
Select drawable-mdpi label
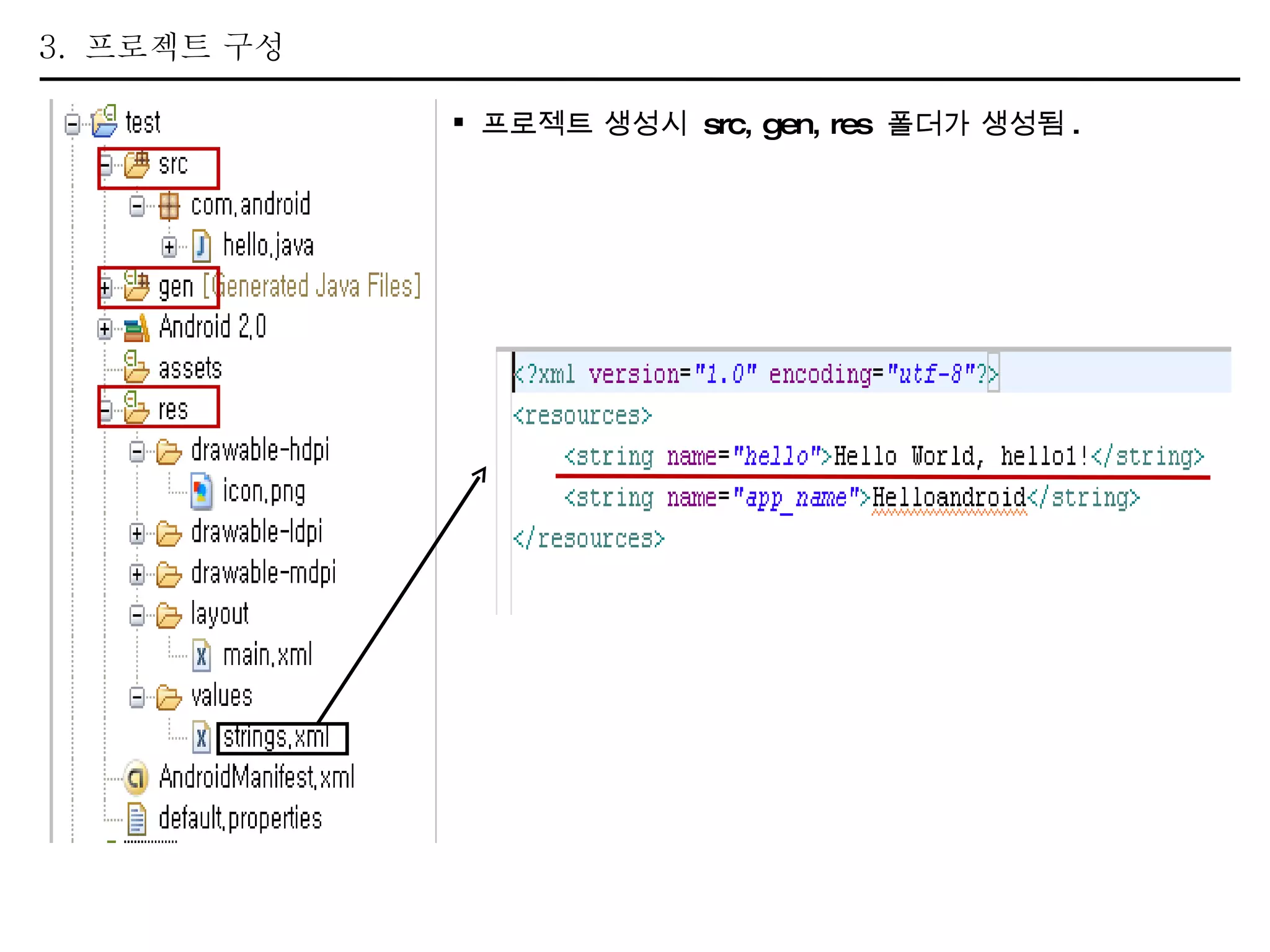click(x=264, y=573)
